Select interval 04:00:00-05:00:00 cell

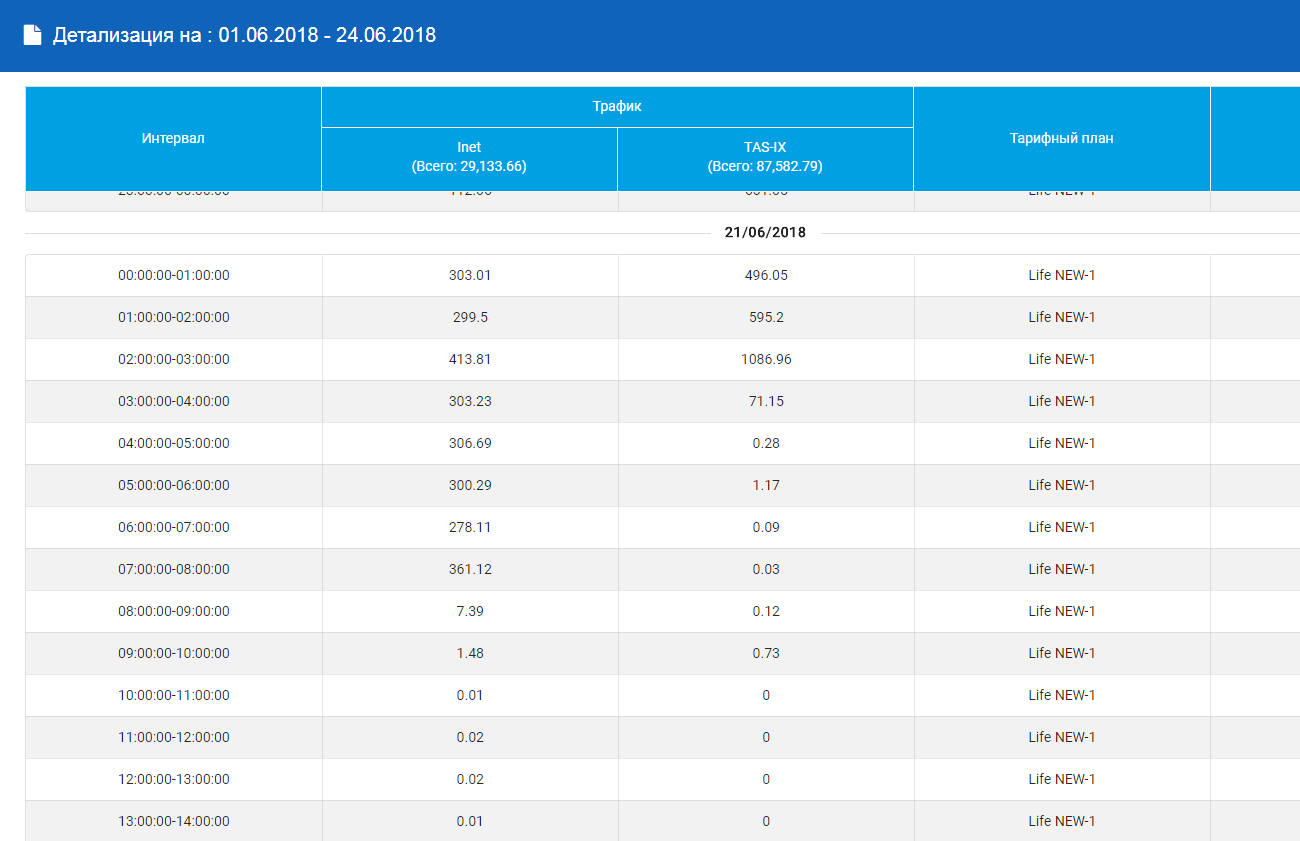174,443
